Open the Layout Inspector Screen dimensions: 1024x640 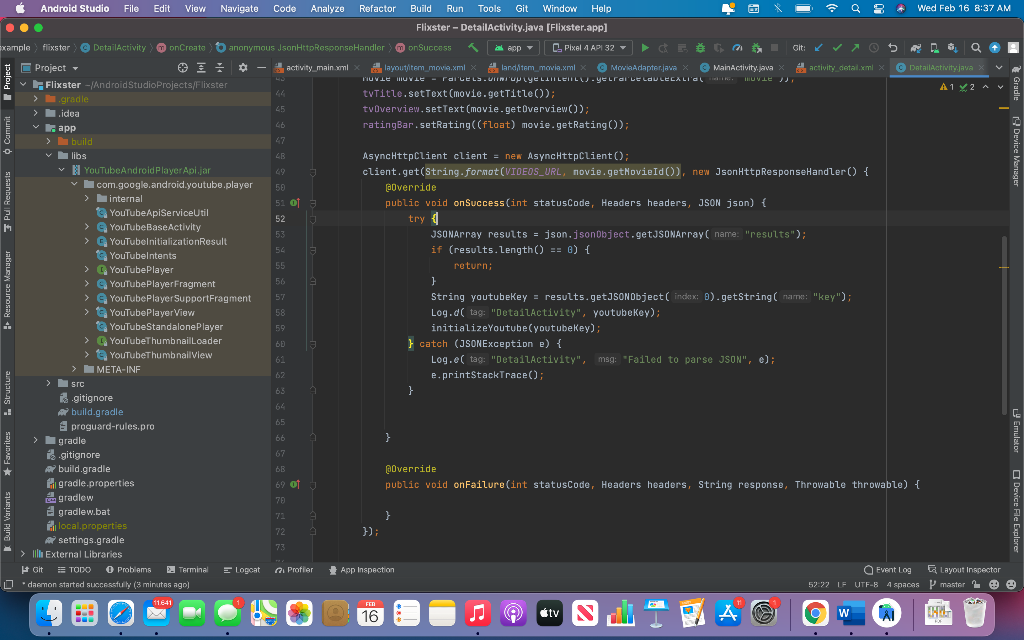964,570
